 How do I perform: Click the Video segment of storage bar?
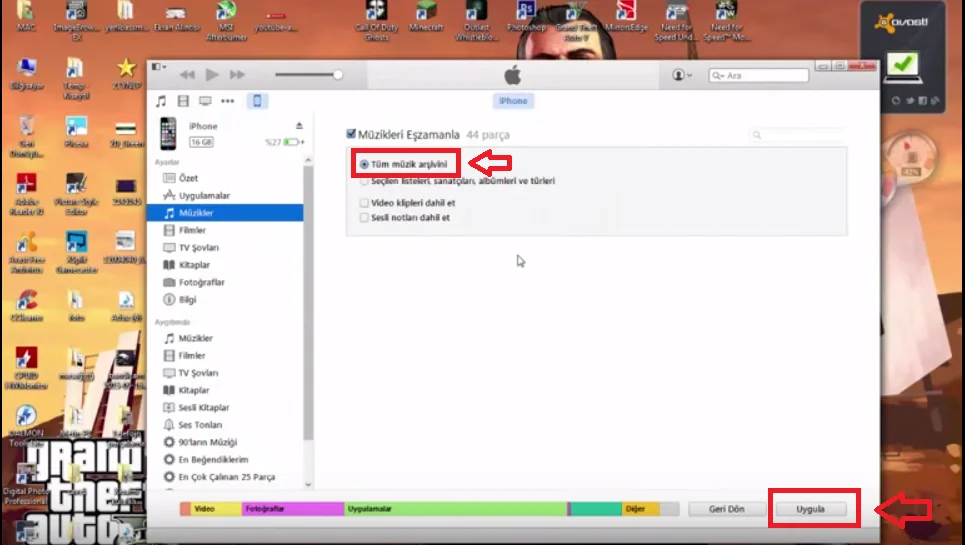(x=216, y=509)
